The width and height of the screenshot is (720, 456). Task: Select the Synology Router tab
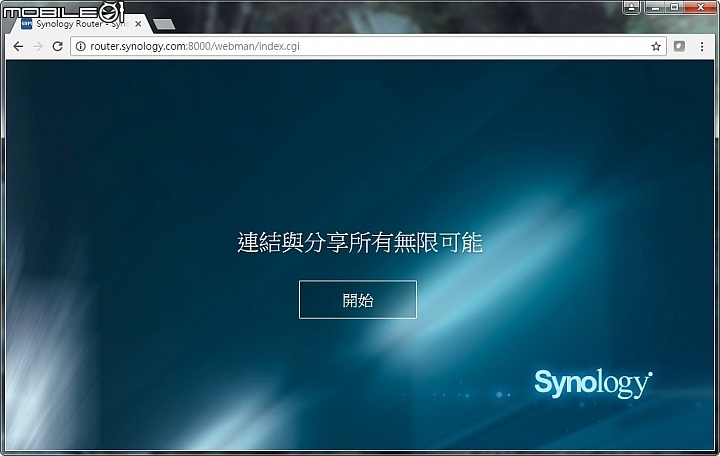(x=78, y=24)
